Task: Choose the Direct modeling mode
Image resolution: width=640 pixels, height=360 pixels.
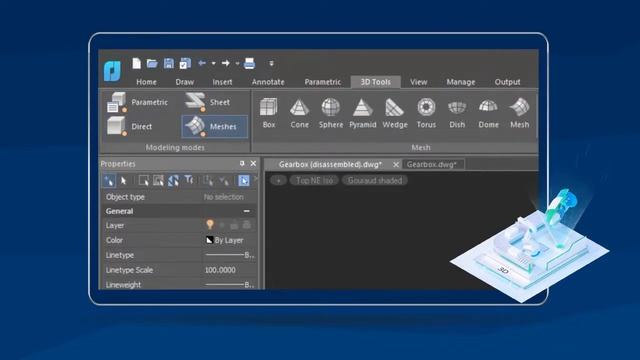Action: click(x=129, y=127)
